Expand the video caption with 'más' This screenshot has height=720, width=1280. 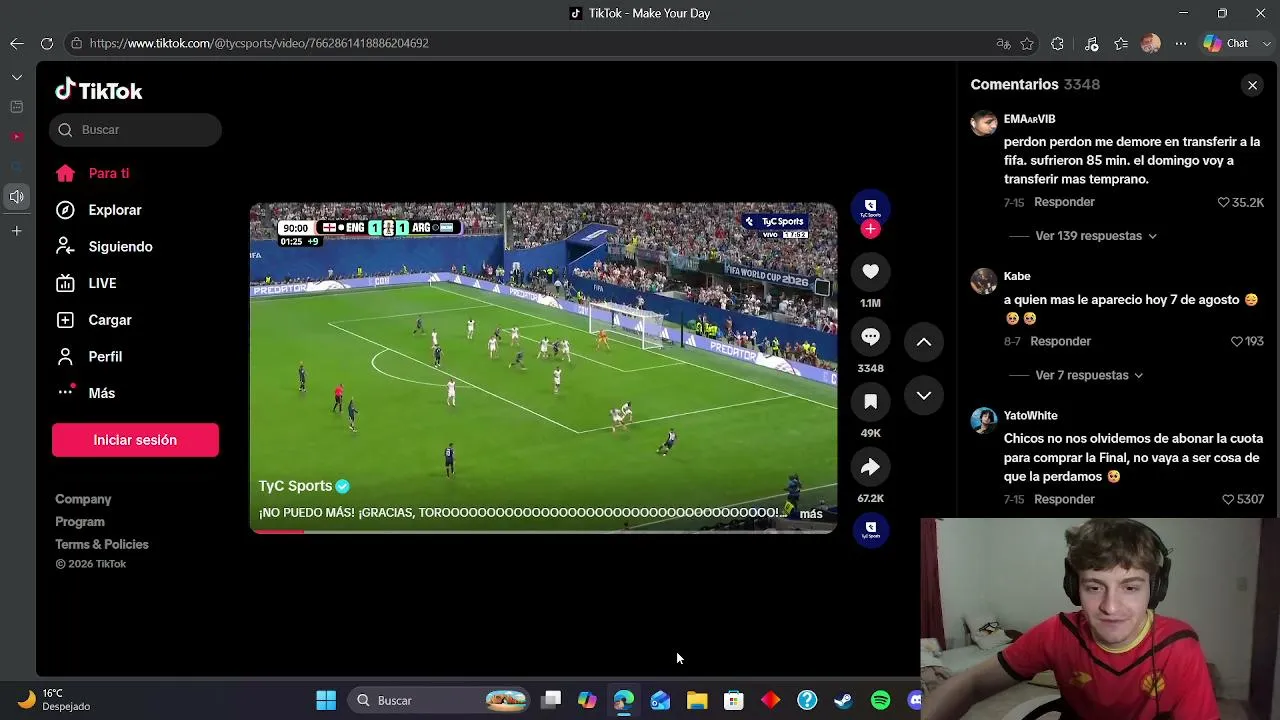811,514
